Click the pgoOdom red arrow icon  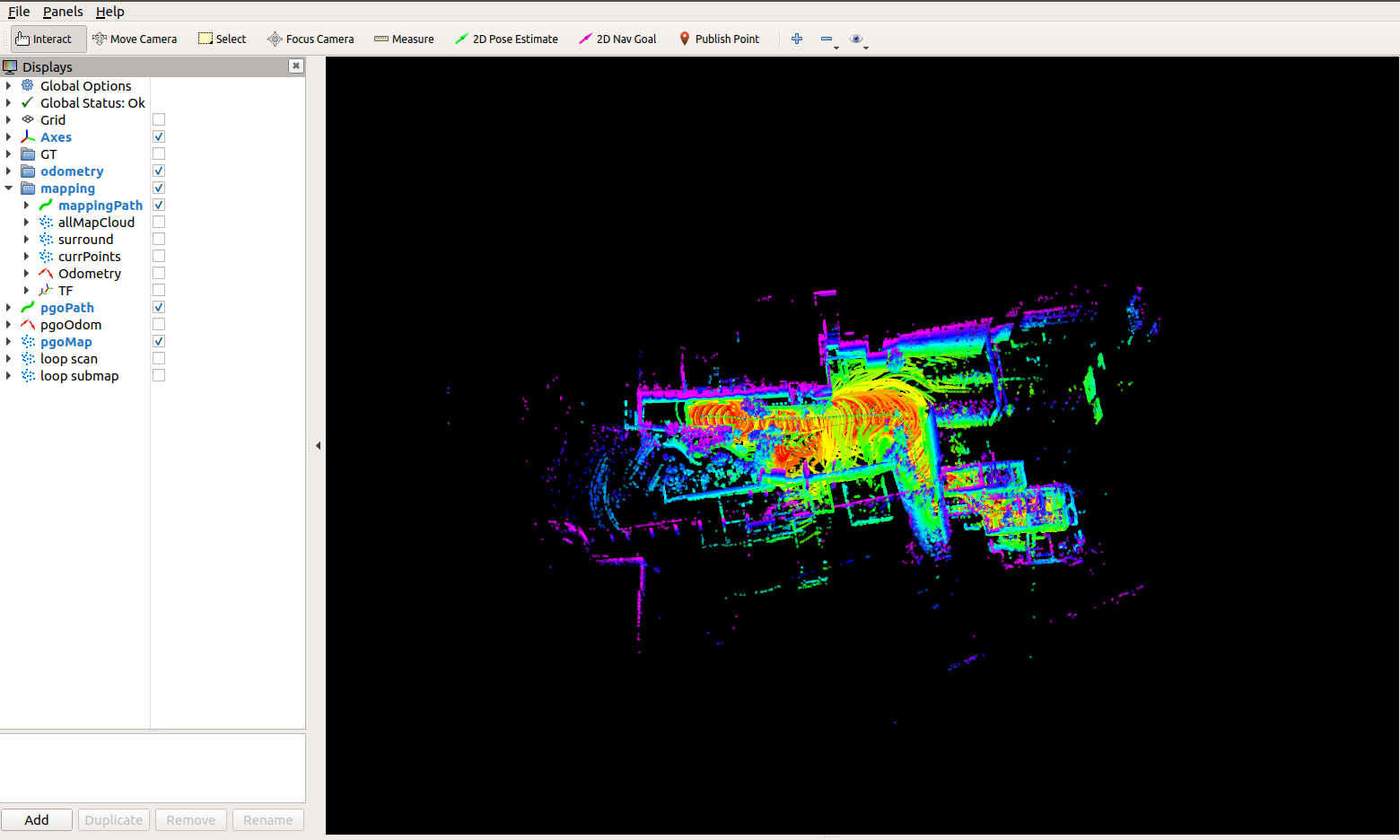pyautogui.click(x=28, y=324)
